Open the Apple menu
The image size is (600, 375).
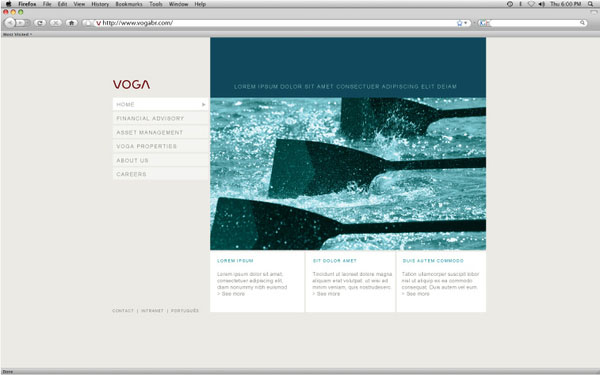point(8,4)
